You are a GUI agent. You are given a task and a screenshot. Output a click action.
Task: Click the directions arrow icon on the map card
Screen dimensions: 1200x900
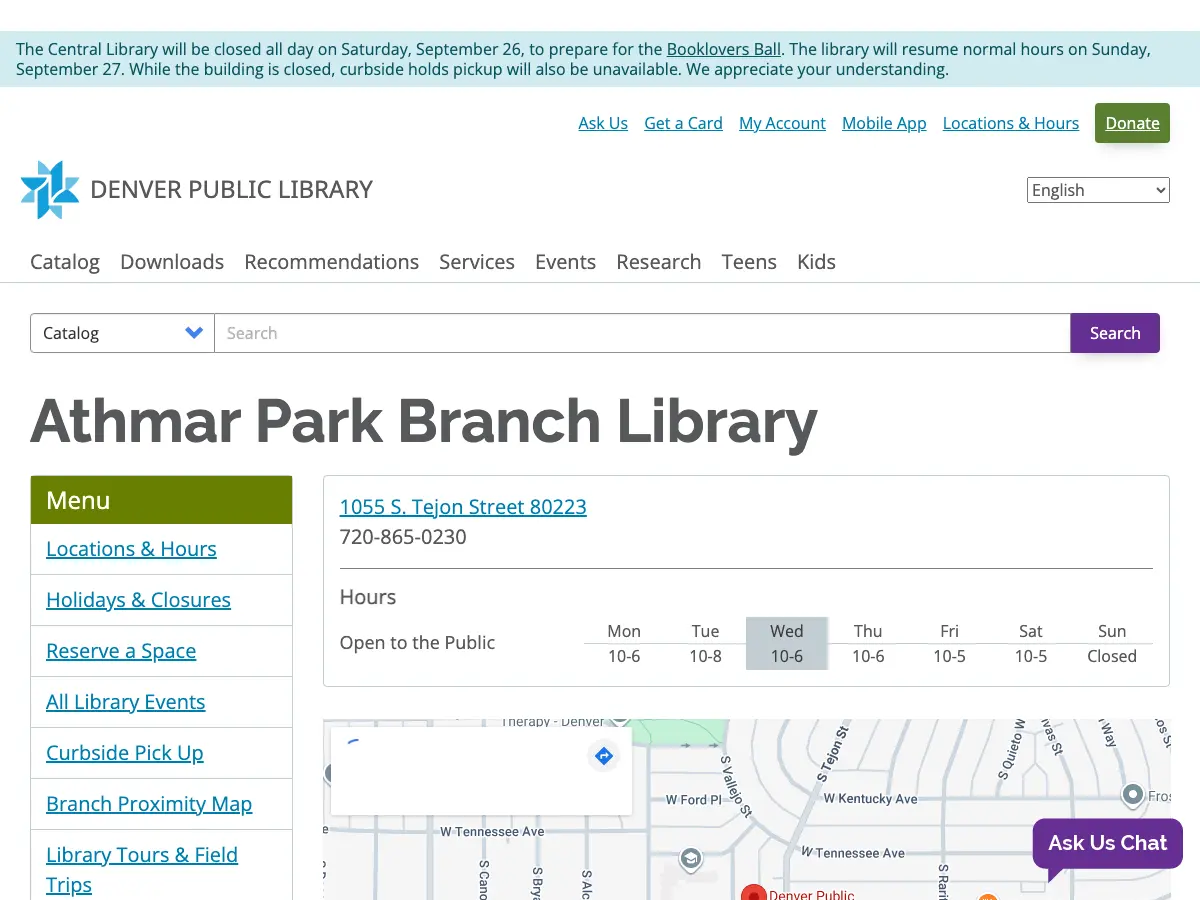(x=603, y=756)
